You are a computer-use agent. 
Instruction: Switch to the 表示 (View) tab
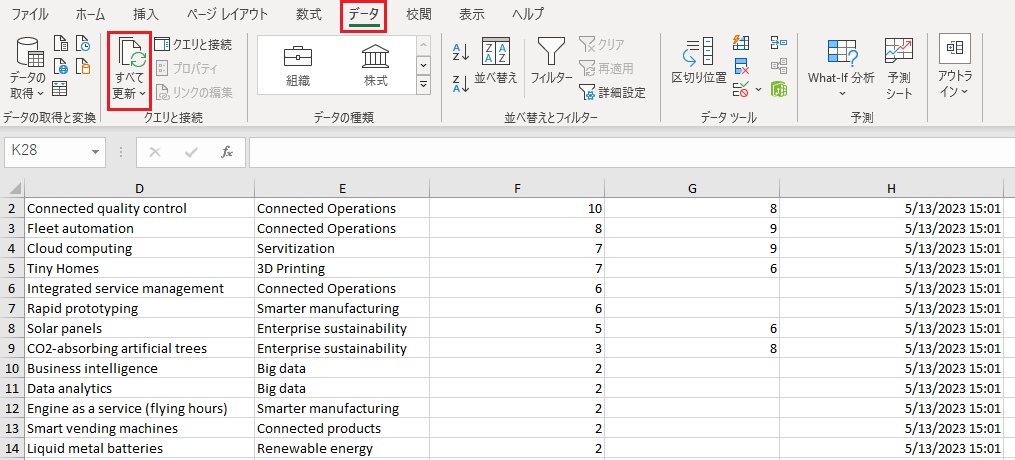[x=472, y=14]
